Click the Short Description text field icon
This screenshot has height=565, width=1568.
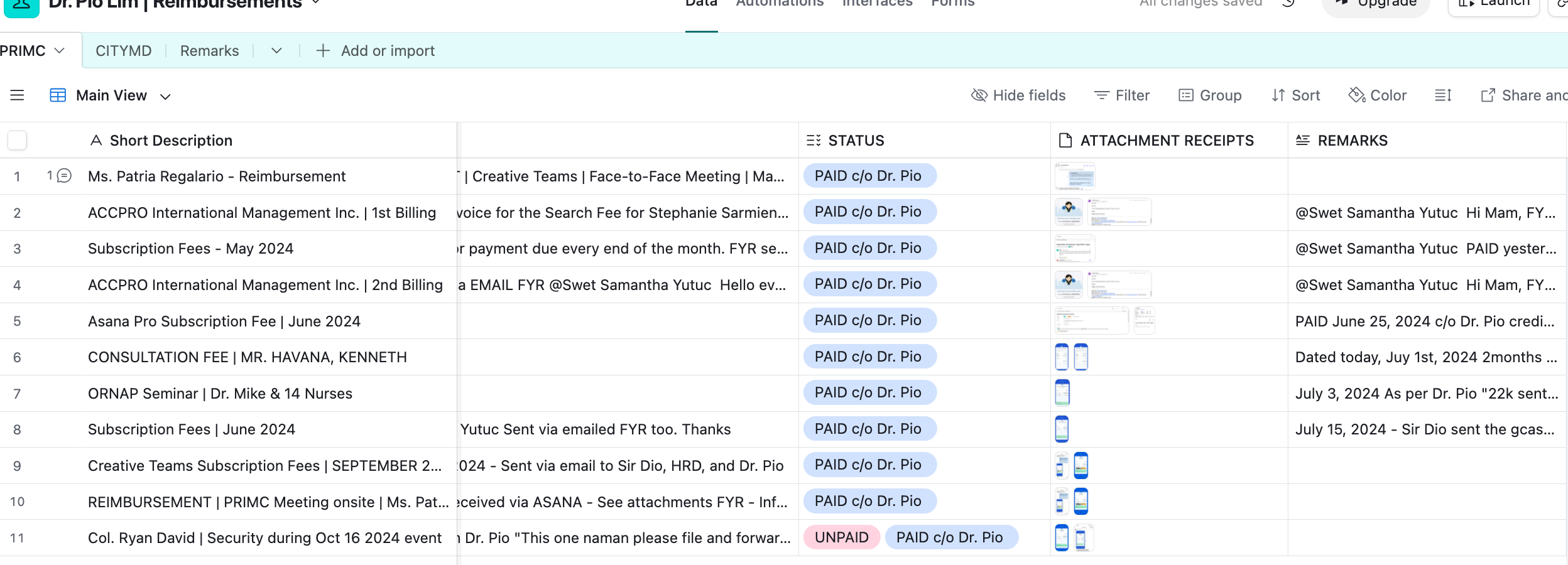tap(96, 141)
